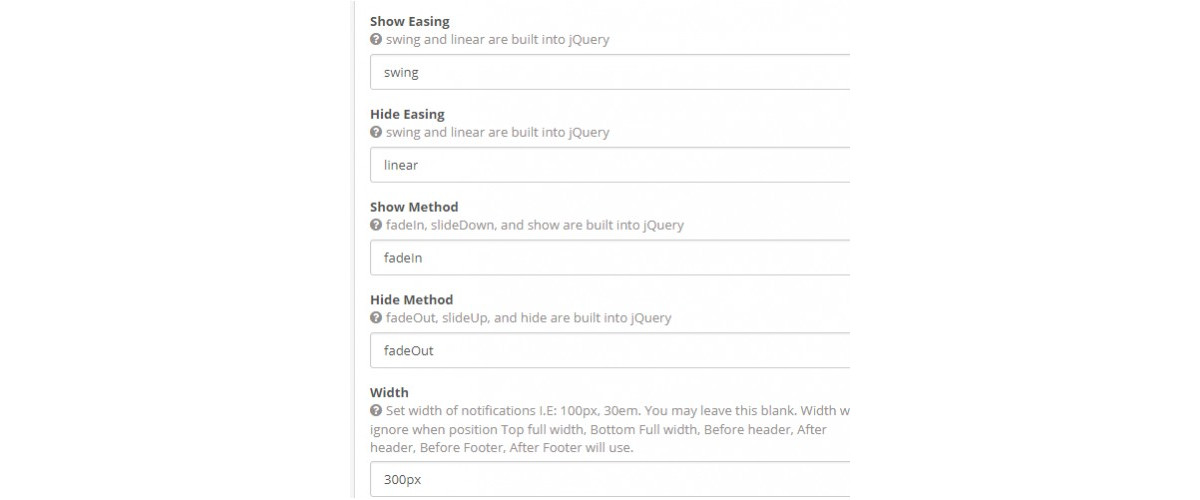1200x500 pixels.
Task: Focus the Hide Easing field containing linear
Action: pos(610,165)
